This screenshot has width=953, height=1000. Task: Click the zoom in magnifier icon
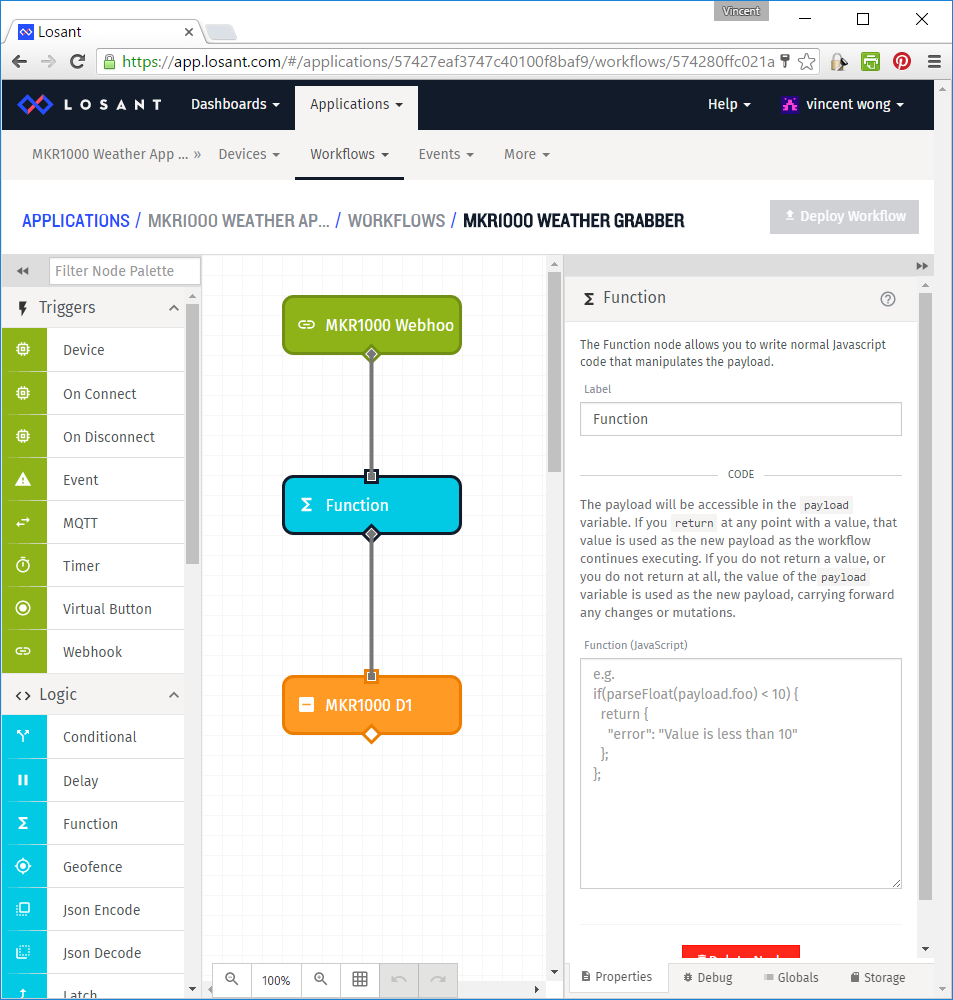(x=320, y=980)
